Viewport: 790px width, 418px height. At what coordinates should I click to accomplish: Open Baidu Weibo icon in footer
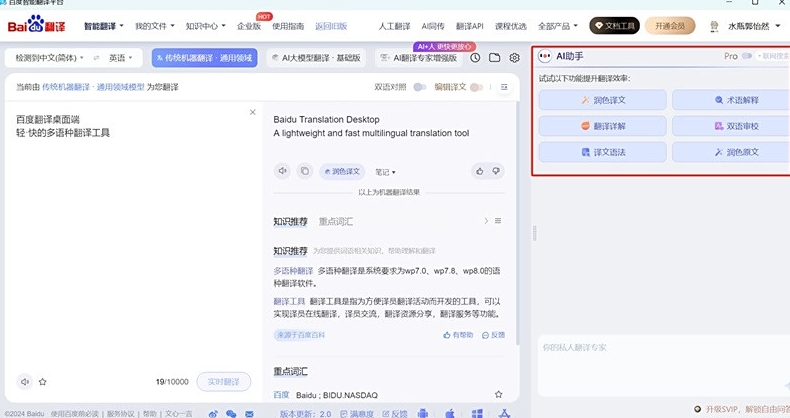(213, 413)
